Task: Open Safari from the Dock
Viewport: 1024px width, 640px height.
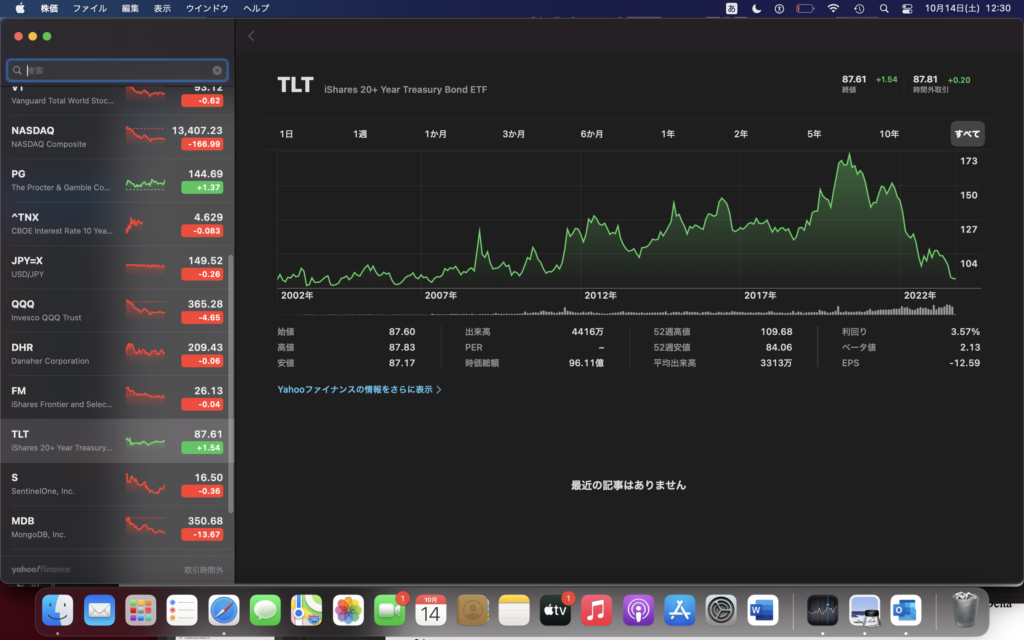Action: (x=223, y=608)
